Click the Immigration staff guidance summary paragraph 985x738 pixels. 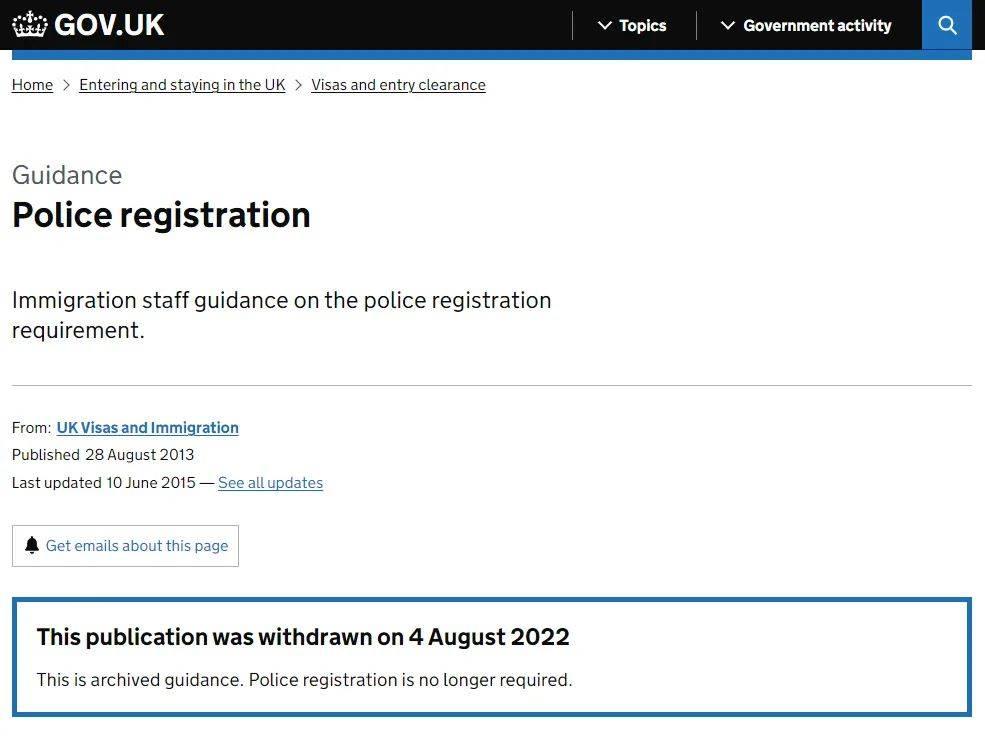click(281, 314)
